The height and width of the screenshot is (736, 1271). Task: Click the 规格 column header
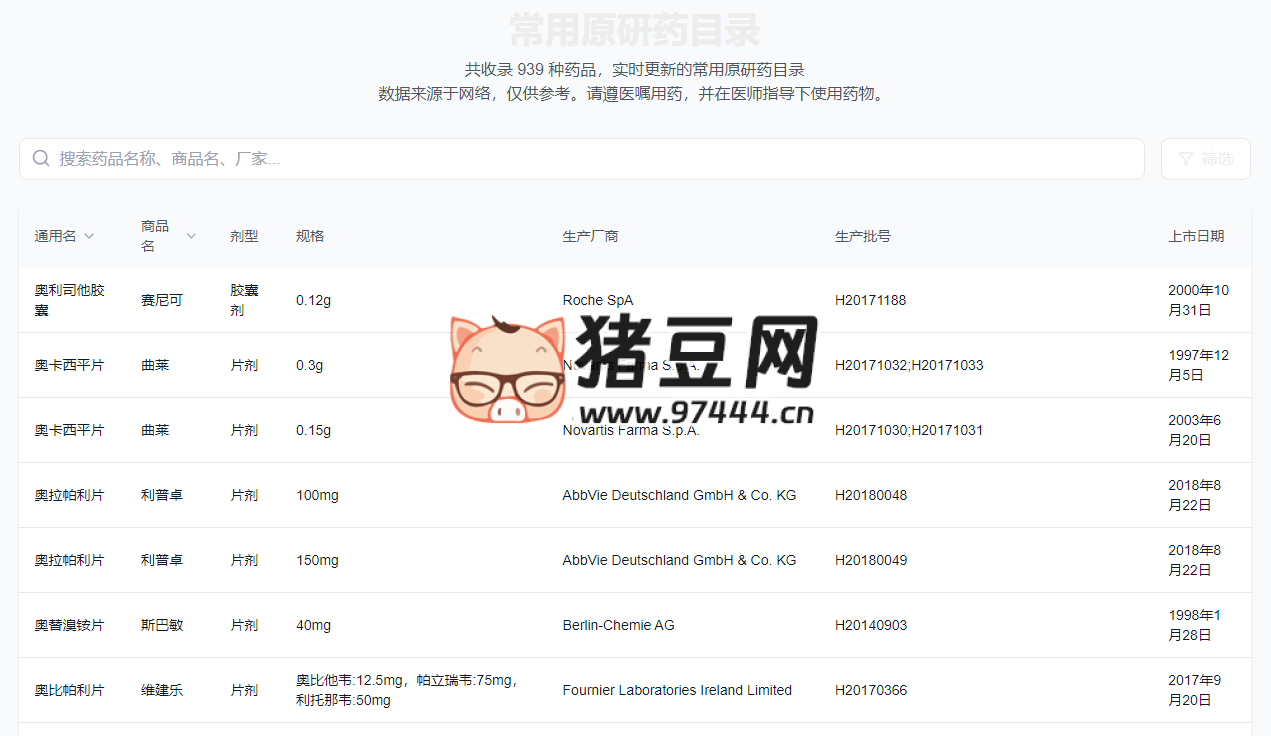310,236
